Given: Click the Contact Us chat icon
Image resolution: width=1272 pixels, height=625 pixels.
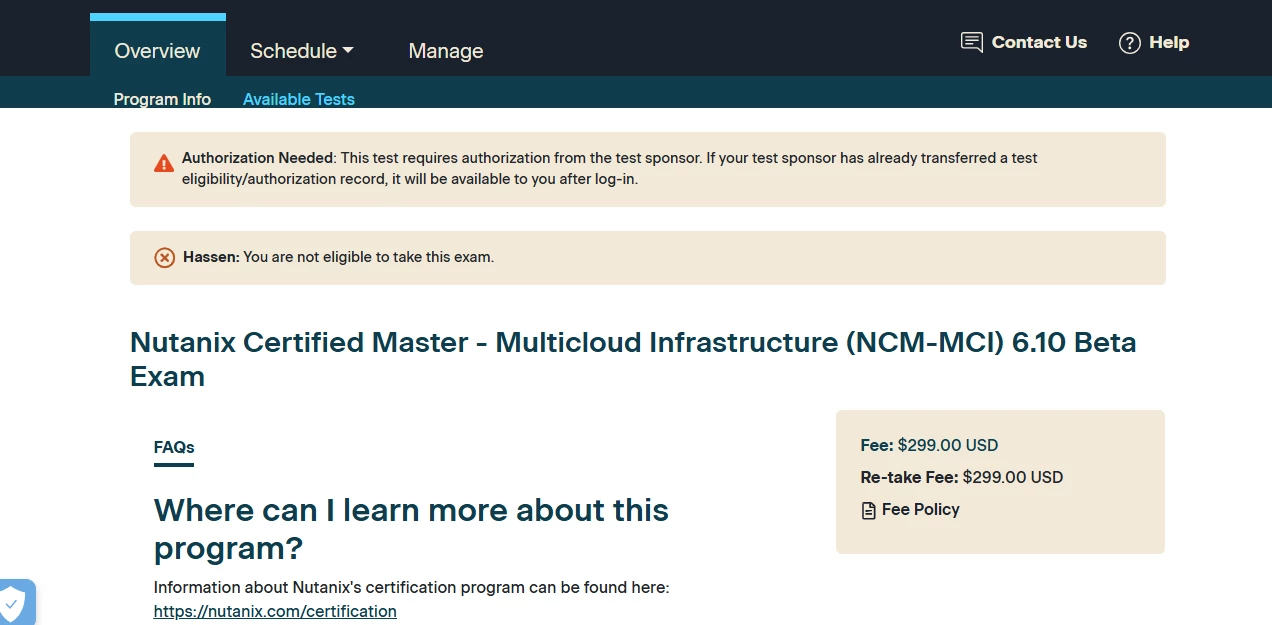Looking at the screenshot, I should tap(971, 42).
